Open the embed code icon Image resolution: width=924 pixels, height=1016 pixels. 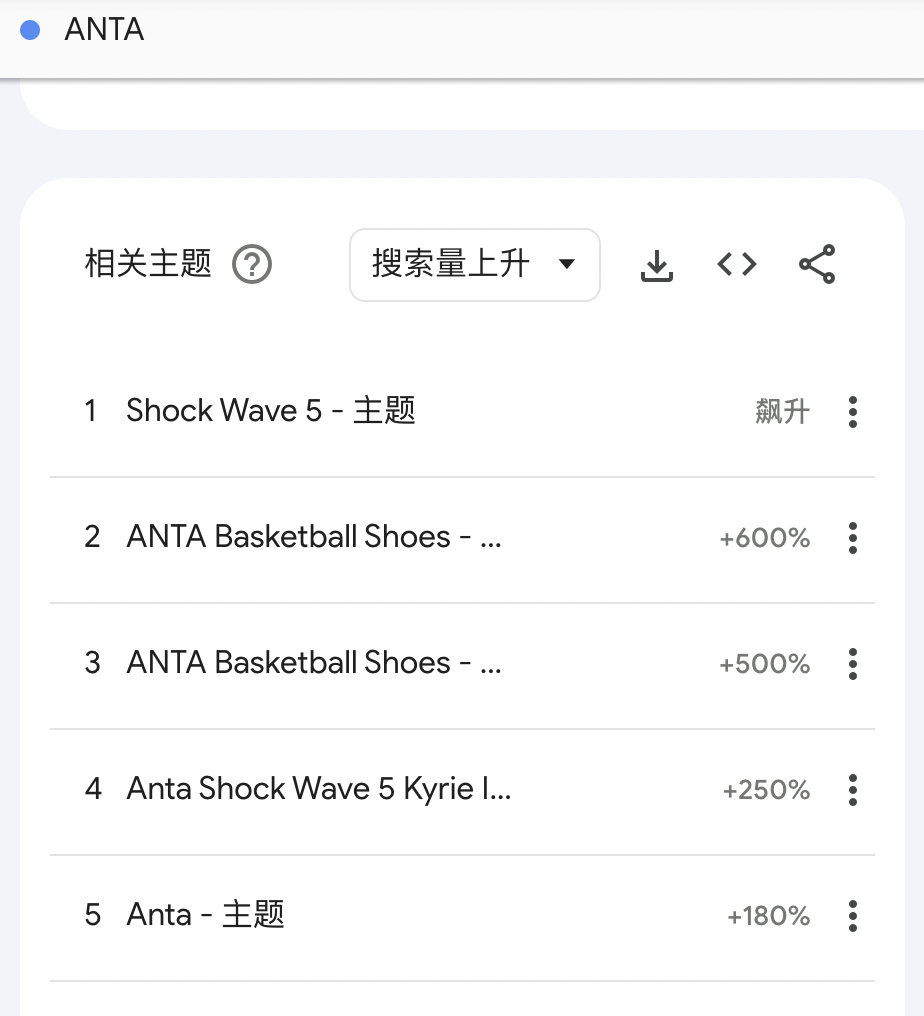(737, 264)
